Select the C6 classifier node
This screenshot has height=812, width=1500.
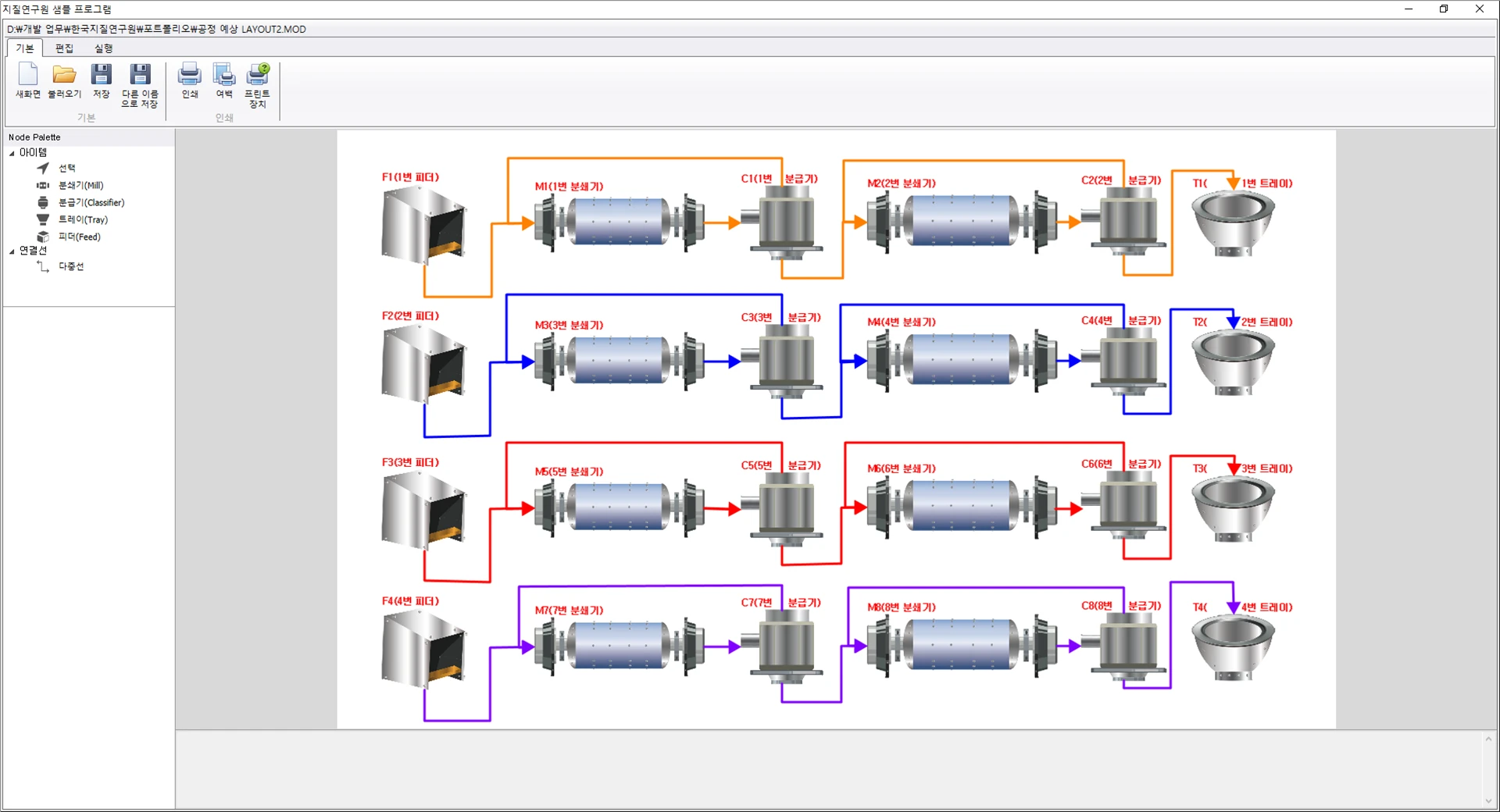(1126, 505)
